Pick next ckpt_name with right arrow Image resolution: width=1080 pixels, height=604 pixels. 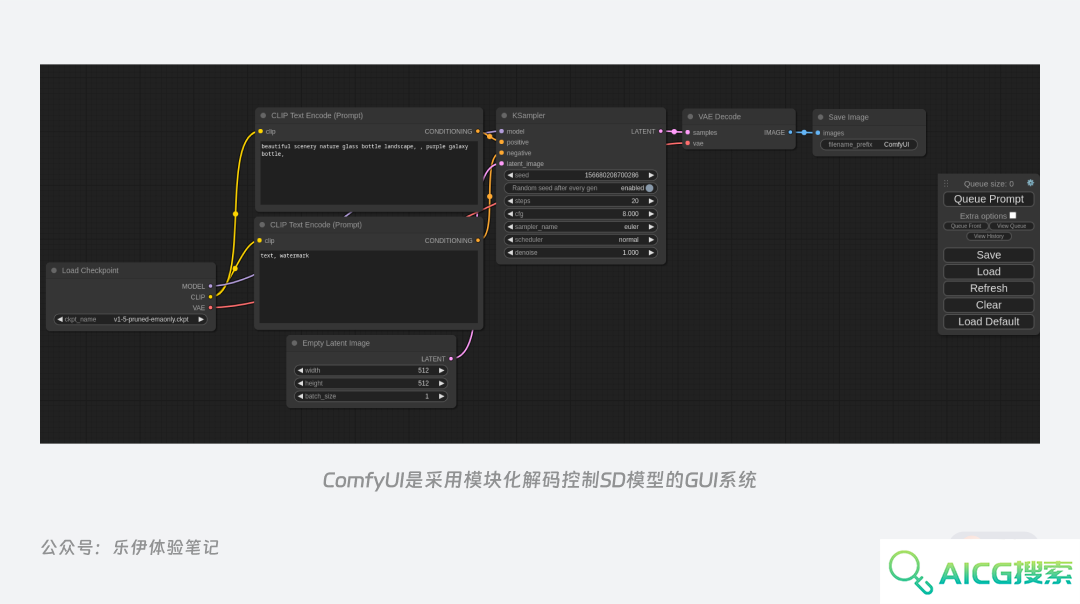[x=201, y=320]
